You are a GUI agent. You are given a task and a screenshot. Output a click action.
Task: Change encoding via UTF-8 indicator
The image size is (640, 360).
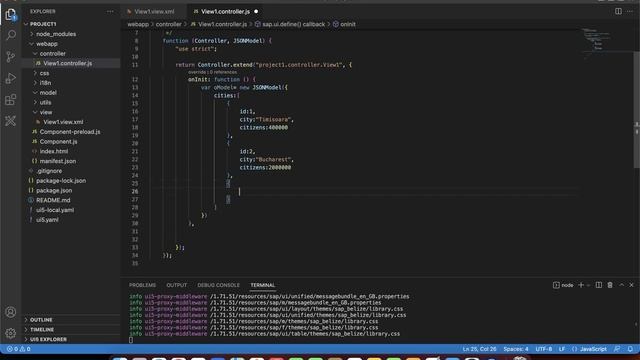543,349
